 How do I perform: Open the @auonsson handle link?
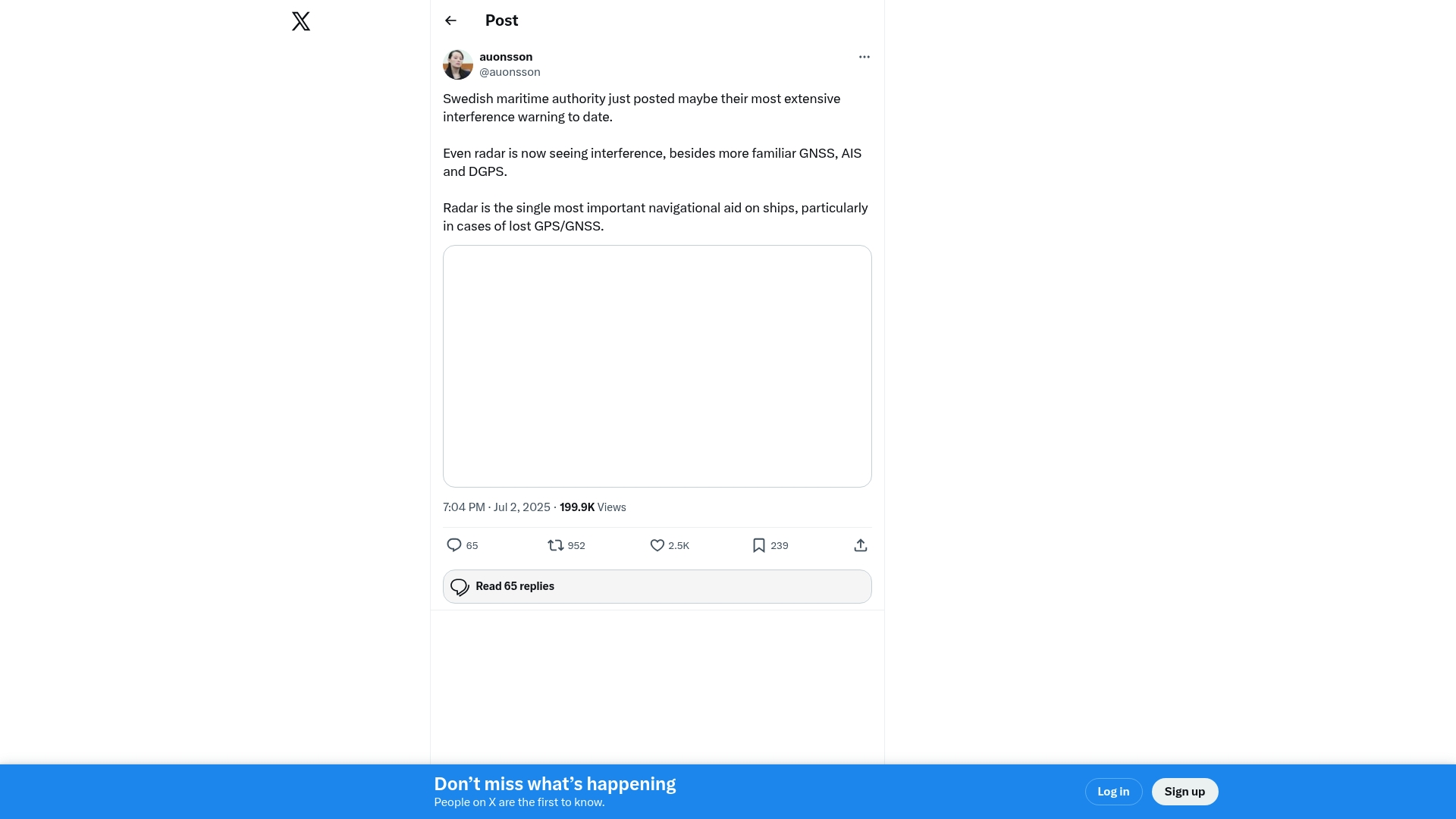[510, 72]
